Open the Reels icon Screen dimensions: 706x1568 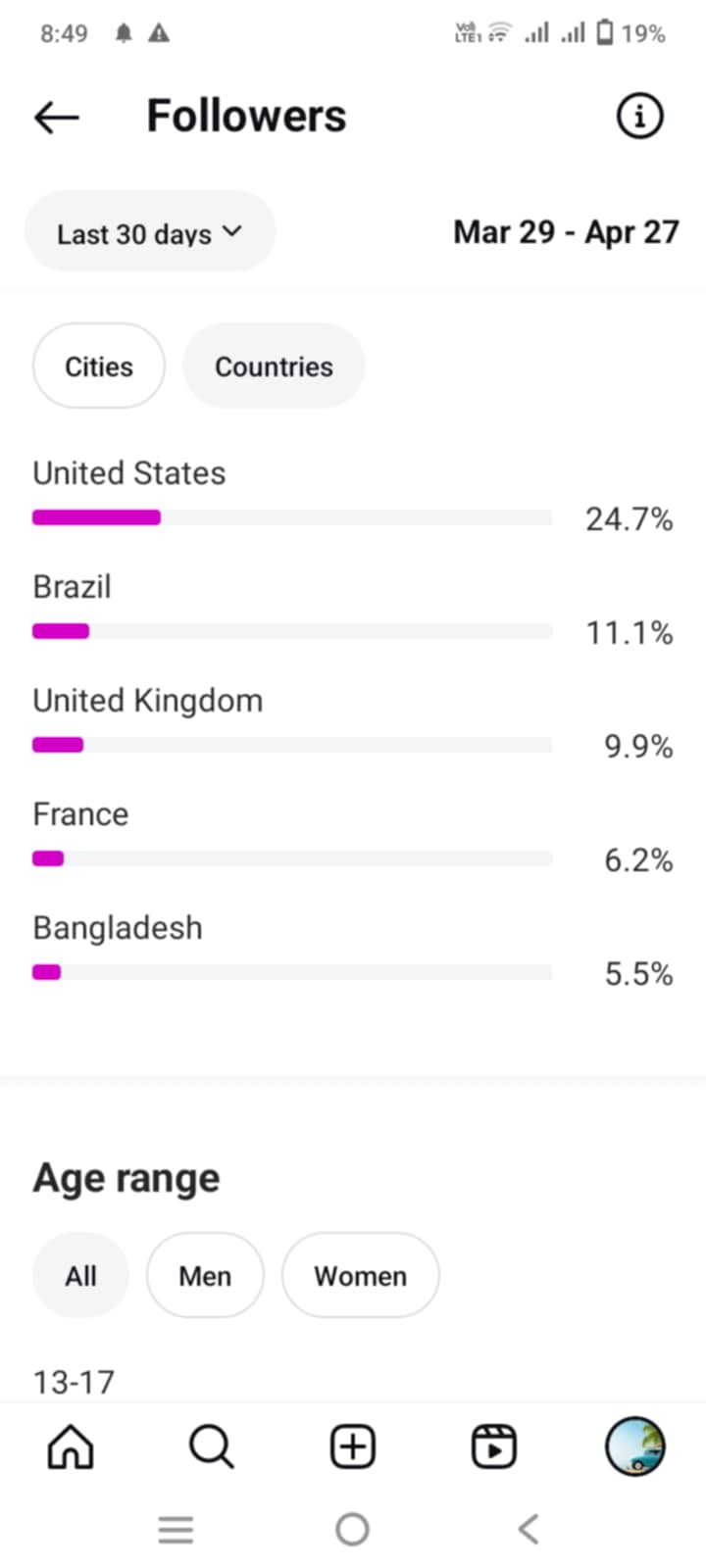point(493,1446)
